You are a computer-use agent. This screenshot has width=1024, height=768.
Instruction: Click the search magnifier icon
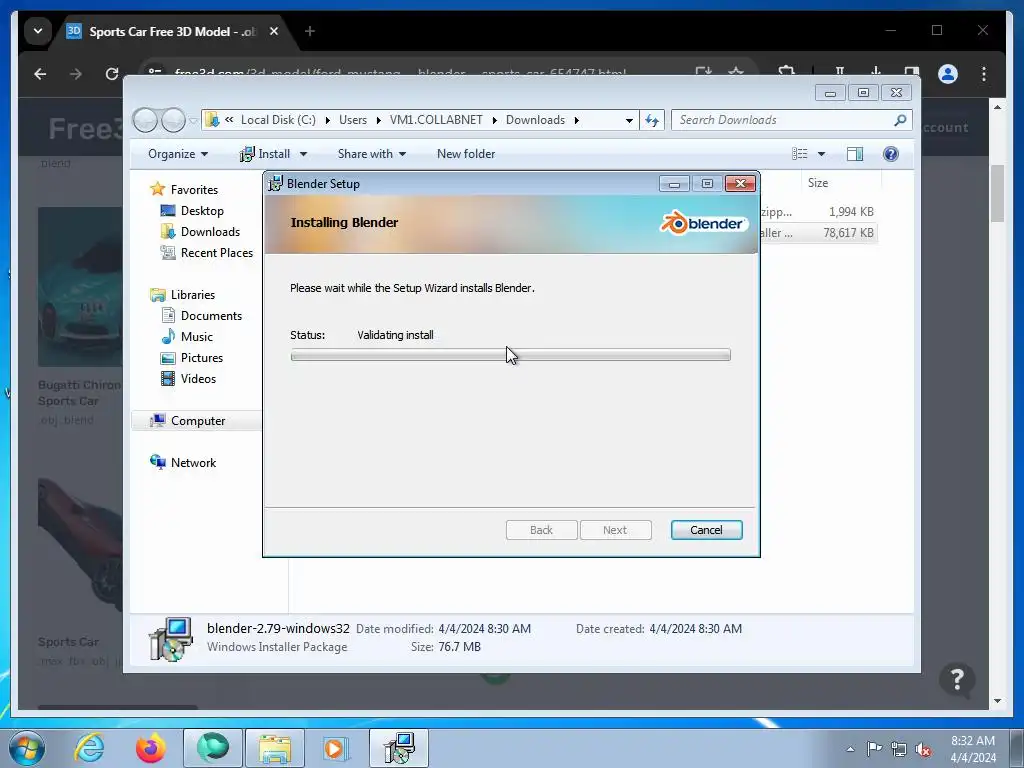click(900, 120)
